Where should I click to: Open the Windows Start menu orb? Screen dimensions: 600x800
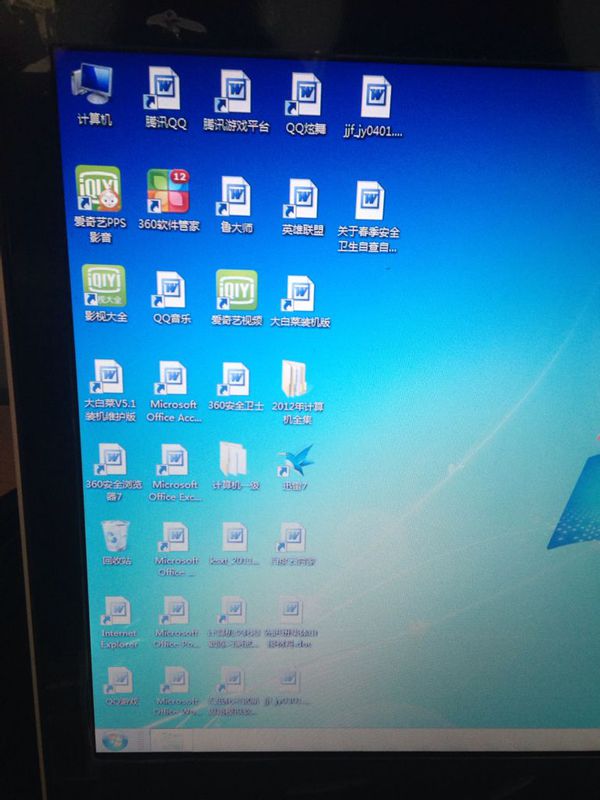(115, 740)
